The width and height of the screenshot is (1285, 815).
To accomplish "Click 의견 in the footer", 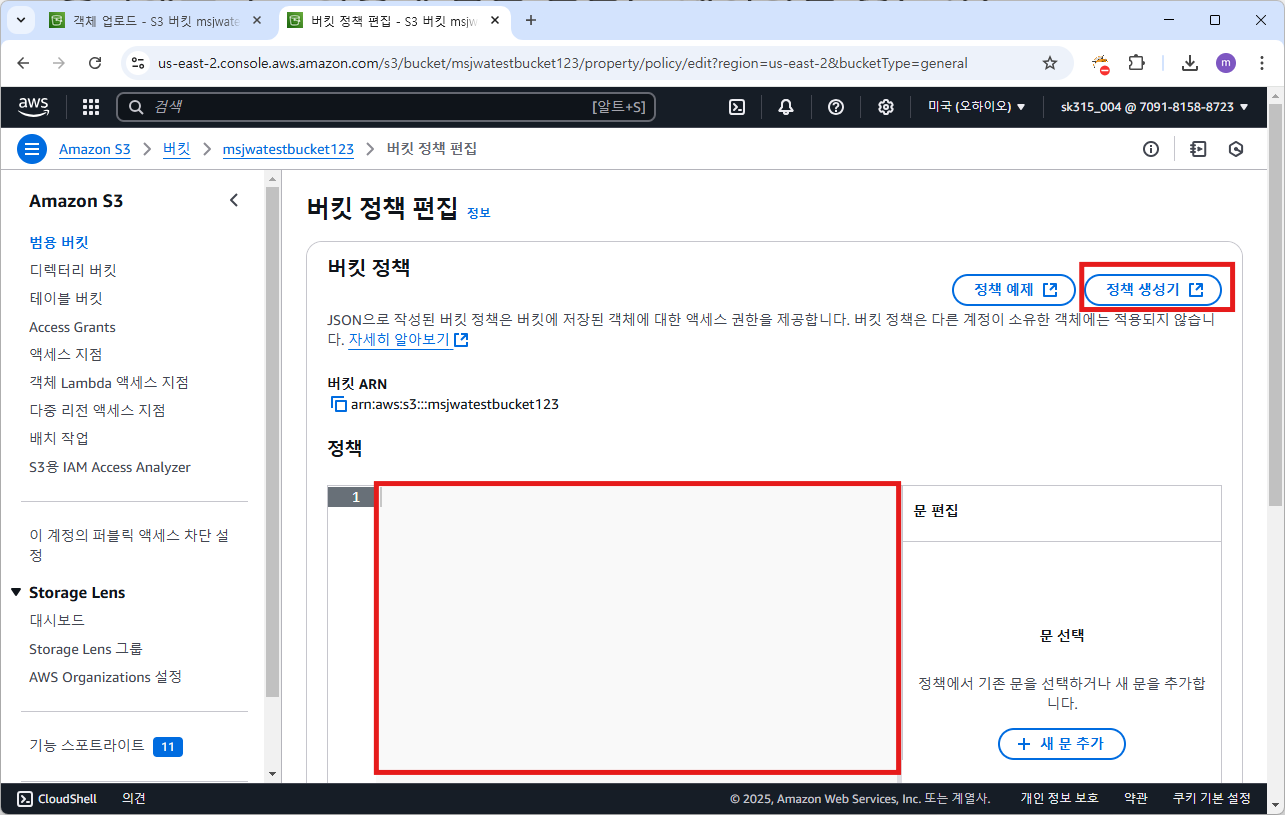I will (134, 798).
